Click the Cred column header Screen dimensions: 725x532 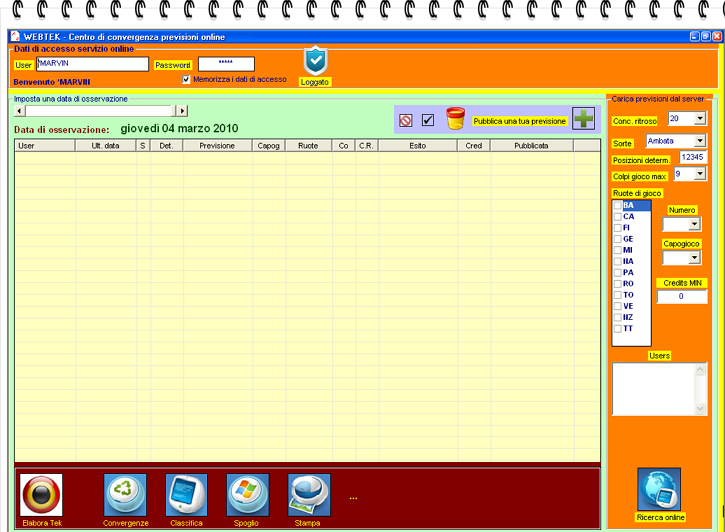[x=473, y=146]
